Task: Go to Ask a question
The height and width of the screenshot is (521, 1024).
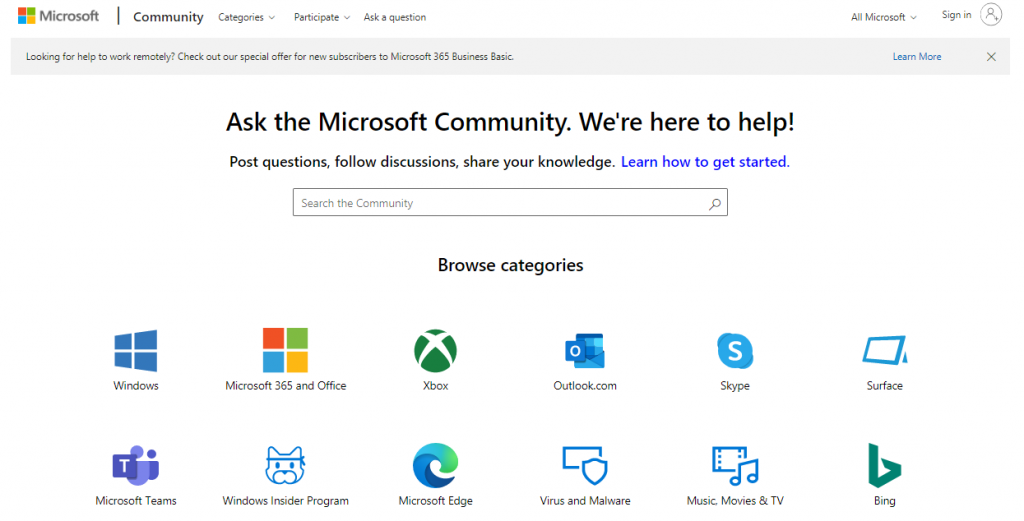Action: pos(395,17)
